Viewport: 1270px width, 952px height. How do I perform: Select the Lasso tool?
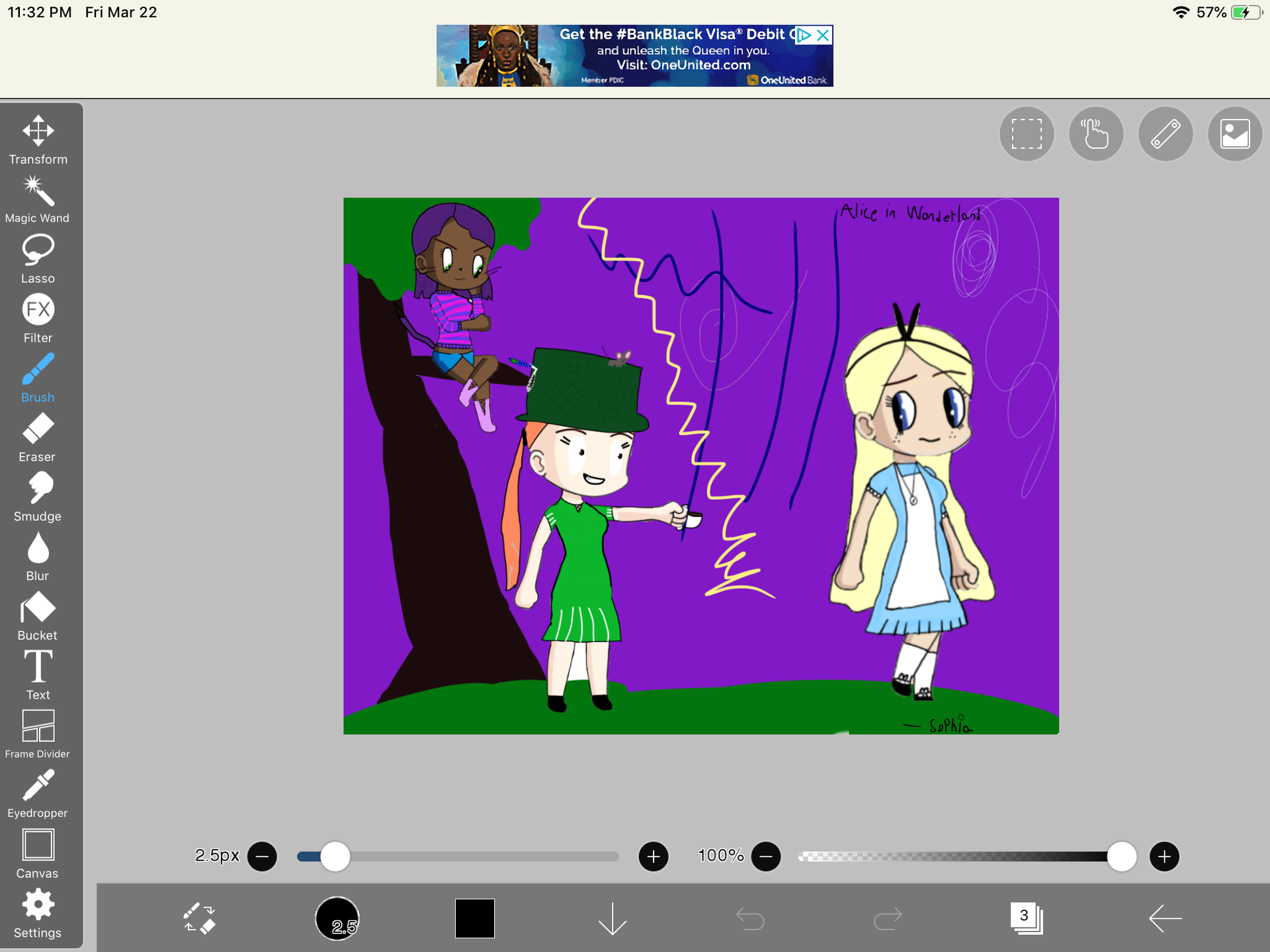(x=38, y=259)
